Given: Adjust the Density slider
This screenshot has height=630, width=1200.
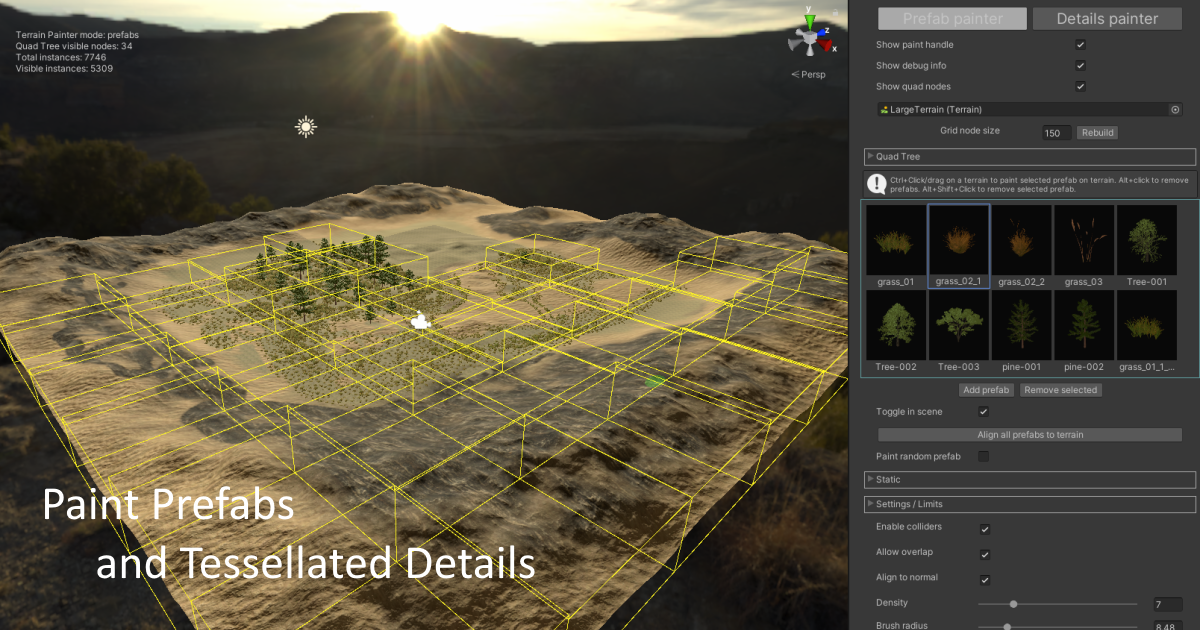Looking at the screenshot, I should (1058, 604).
